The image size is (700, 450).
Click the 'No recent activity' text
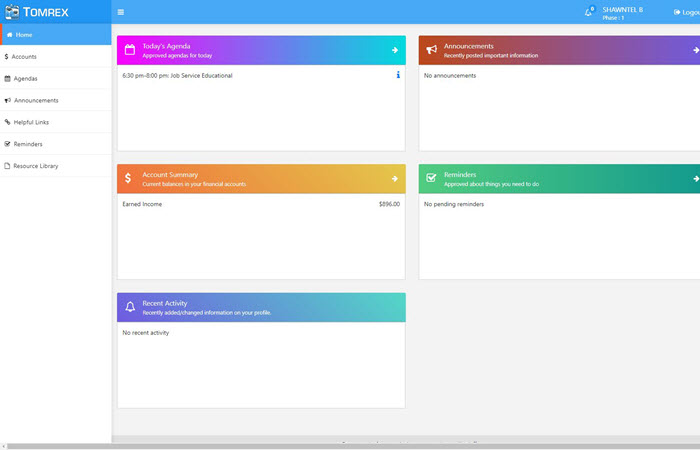[x=146, y=333]
